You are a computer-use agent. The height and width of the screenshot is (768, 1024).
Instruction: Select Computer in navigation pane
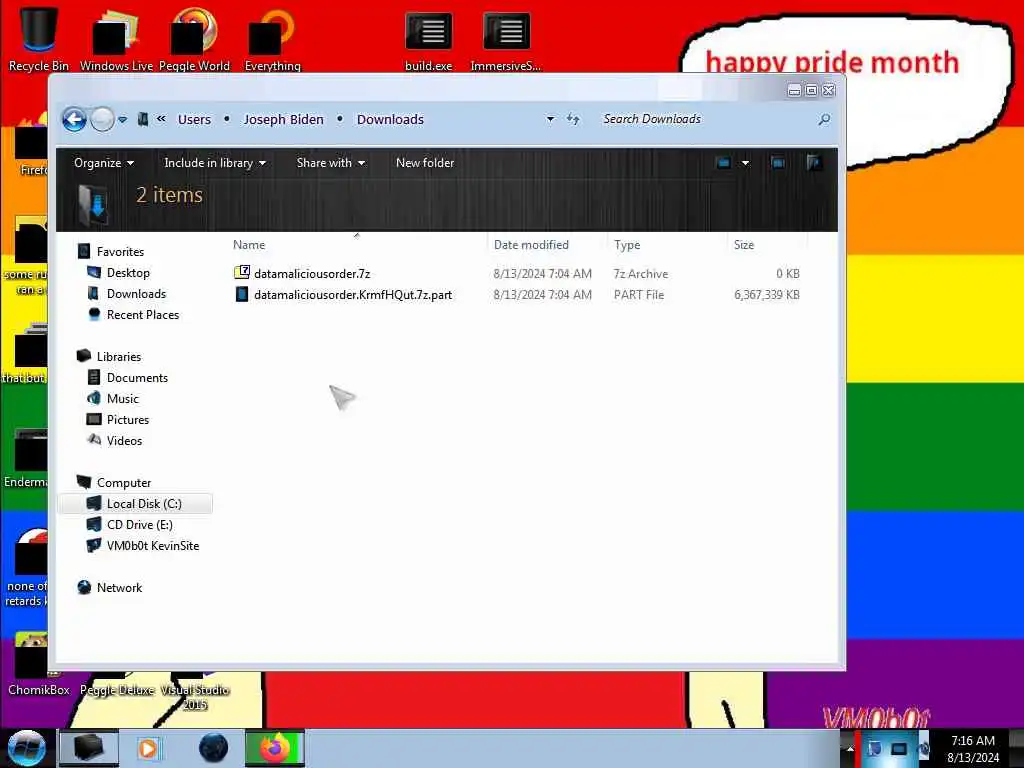[123, 483]
